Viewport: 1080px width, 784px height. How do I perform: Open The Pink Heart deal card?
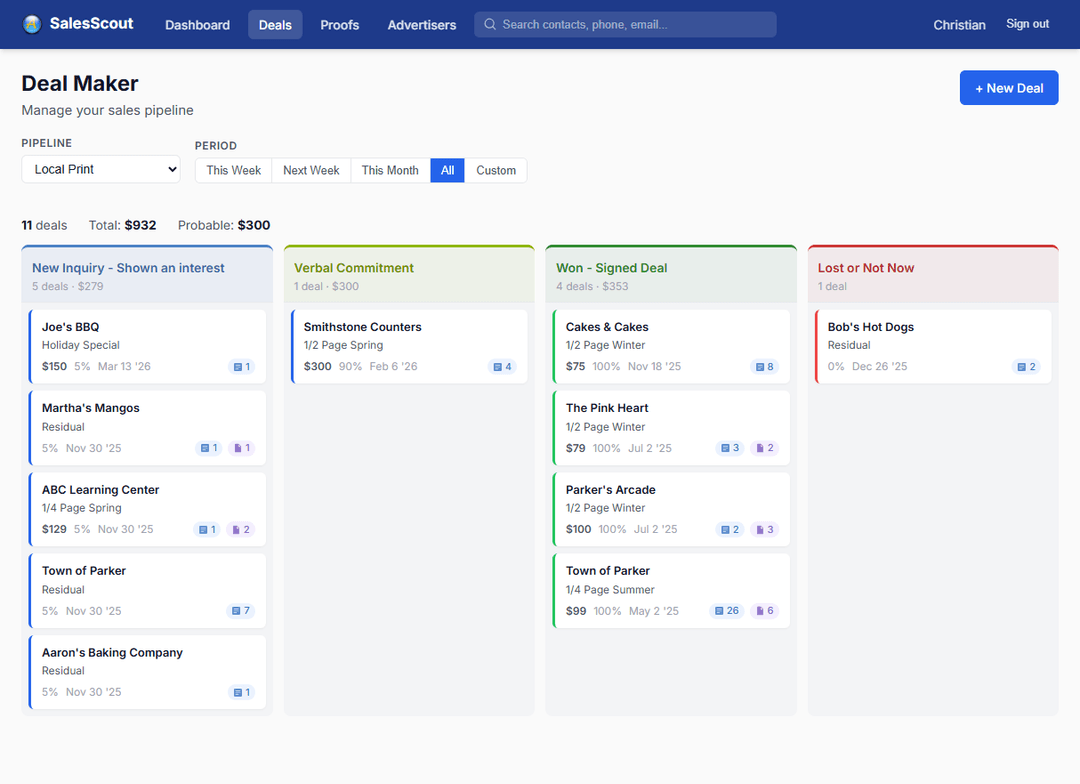pos(672,428)
